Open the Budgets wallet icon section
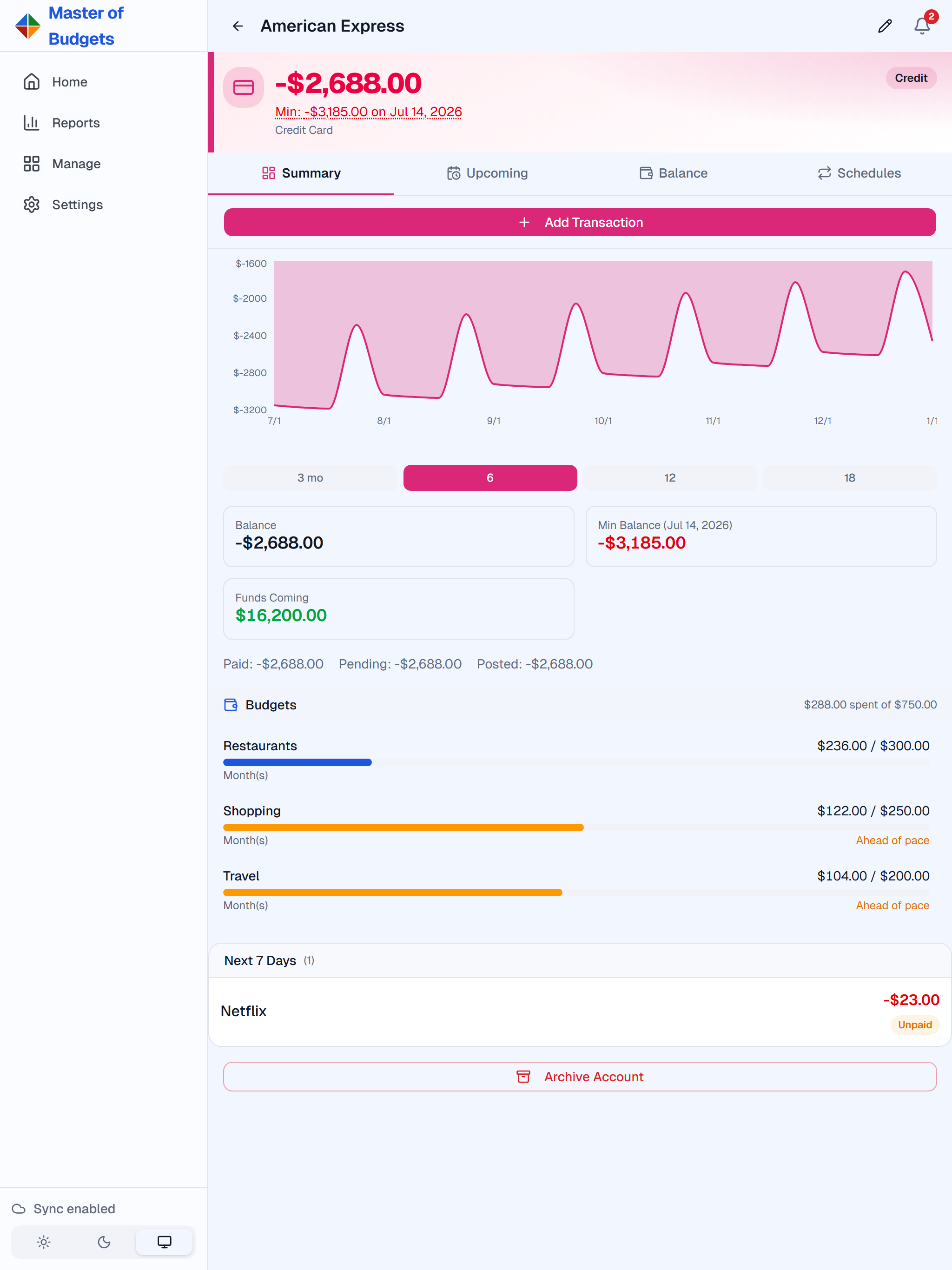Image resolution: width=952 pixels, height=1270 pixels. point(231,704)
